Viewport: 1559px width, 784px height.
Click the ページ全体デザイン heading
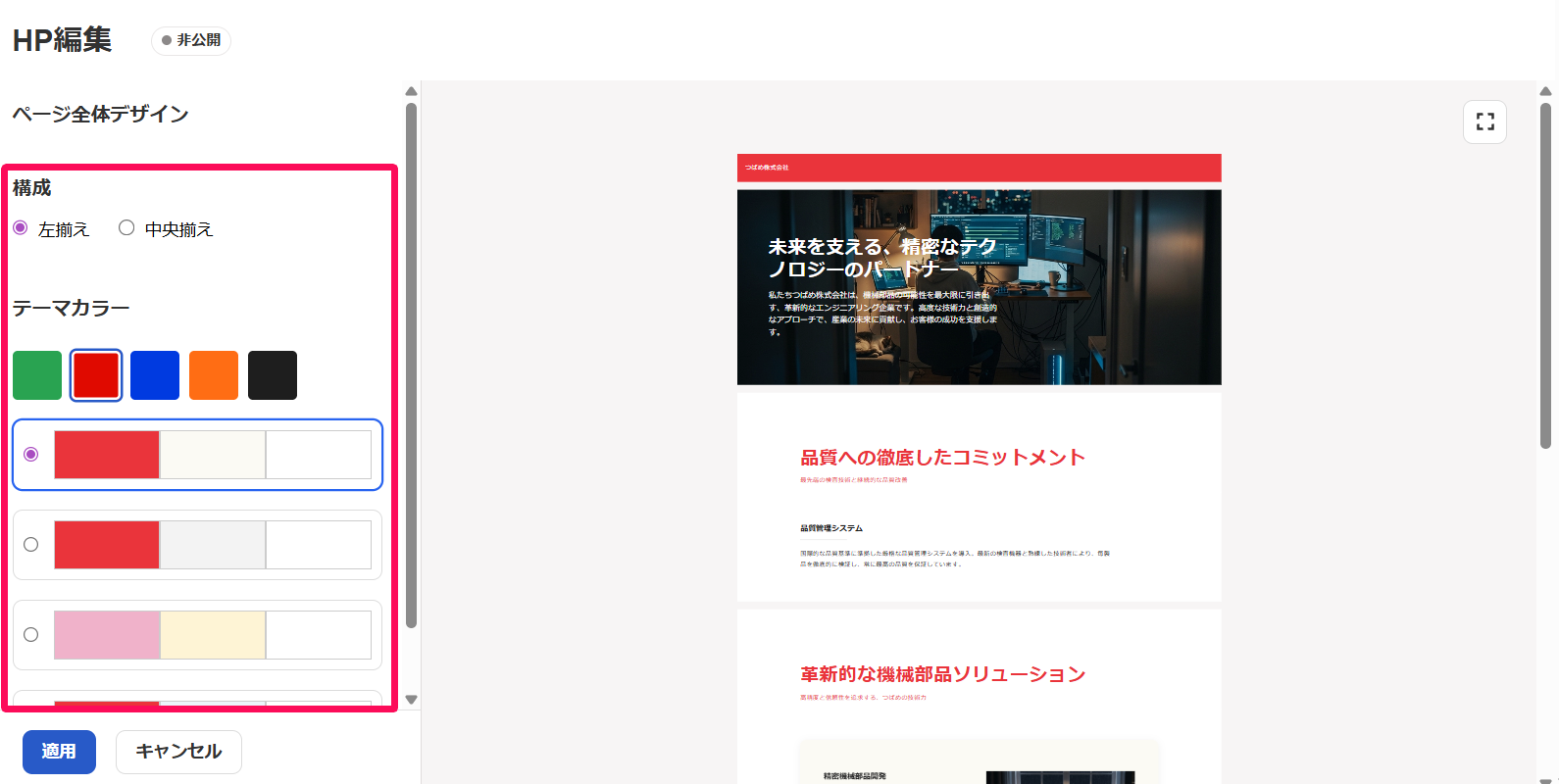pos(100,114)
